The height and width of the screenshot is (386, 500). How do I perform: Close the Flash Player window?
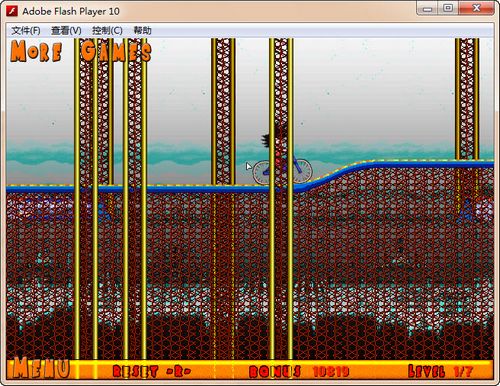click(477, 8)
